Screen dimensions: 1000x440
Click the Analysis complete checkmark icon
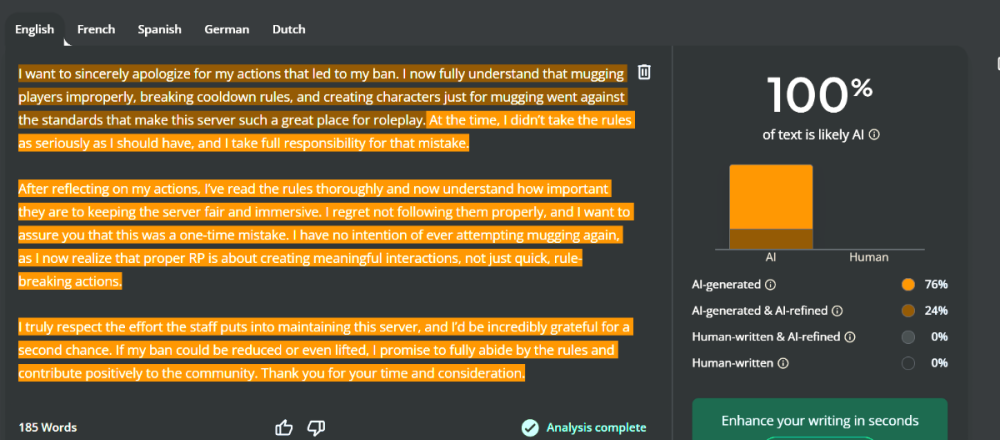tap(530, 427)
